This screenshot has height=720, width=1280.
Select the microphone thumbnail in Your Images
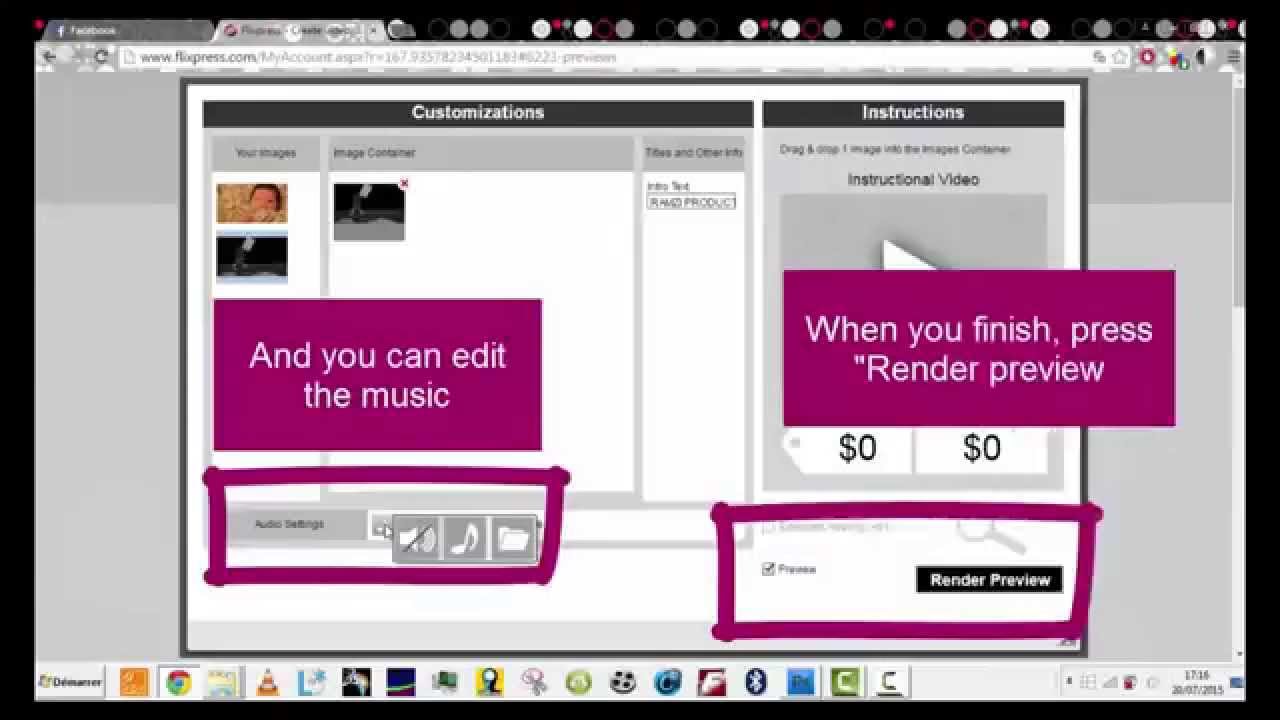click(252, 257)
